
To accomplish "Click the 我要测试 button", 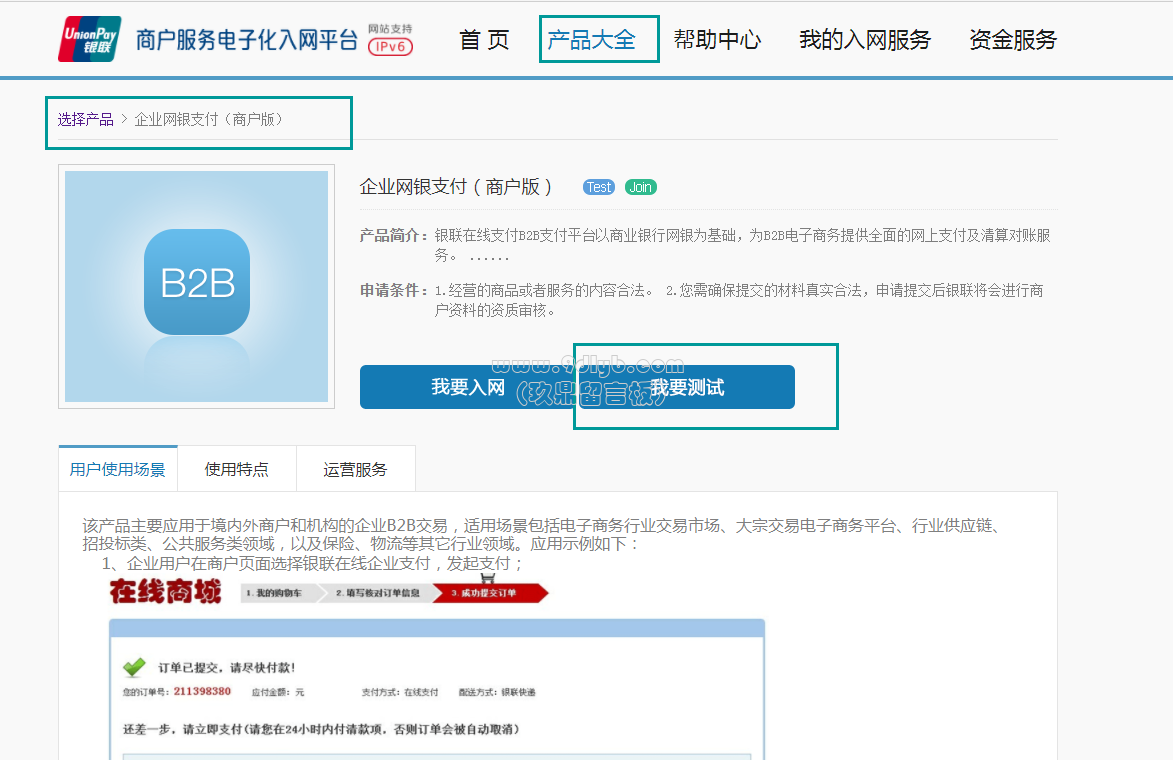I will [687, 387].
